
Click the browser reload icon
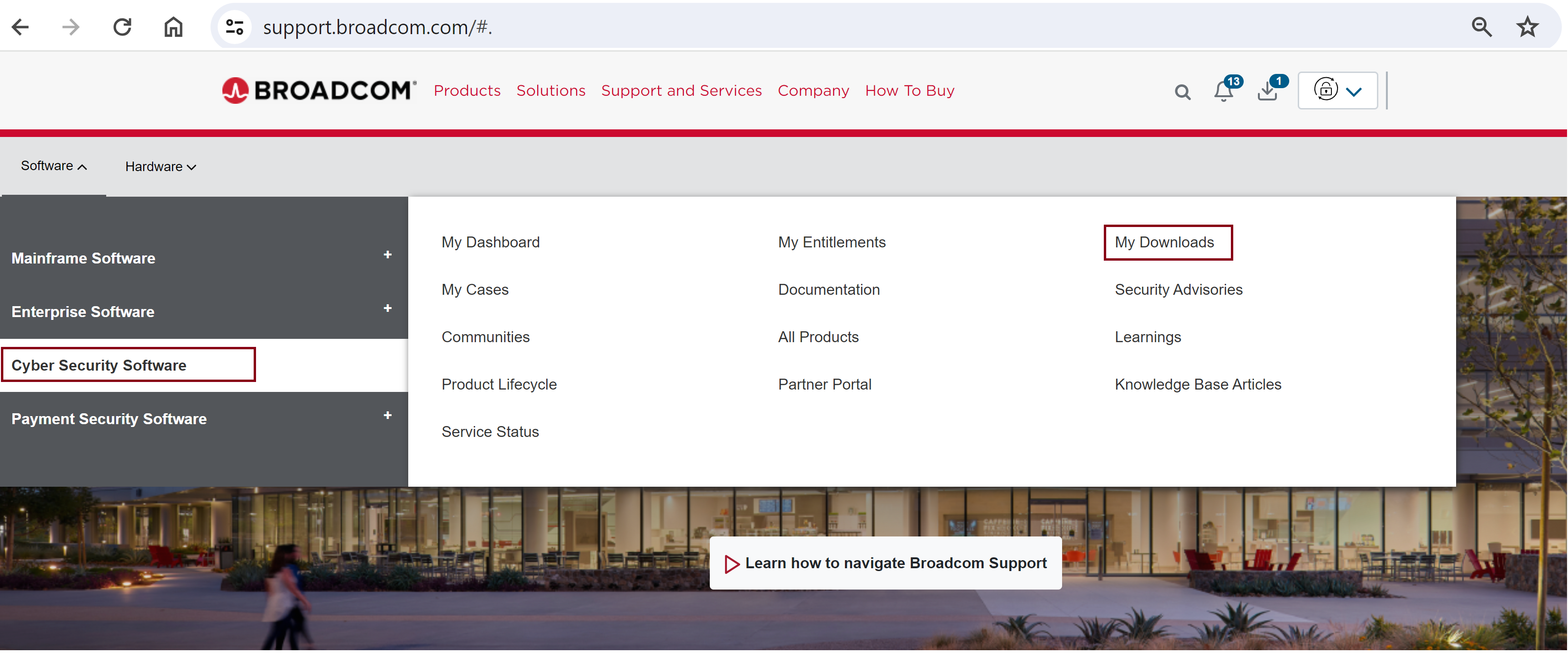tap(122, 27)
